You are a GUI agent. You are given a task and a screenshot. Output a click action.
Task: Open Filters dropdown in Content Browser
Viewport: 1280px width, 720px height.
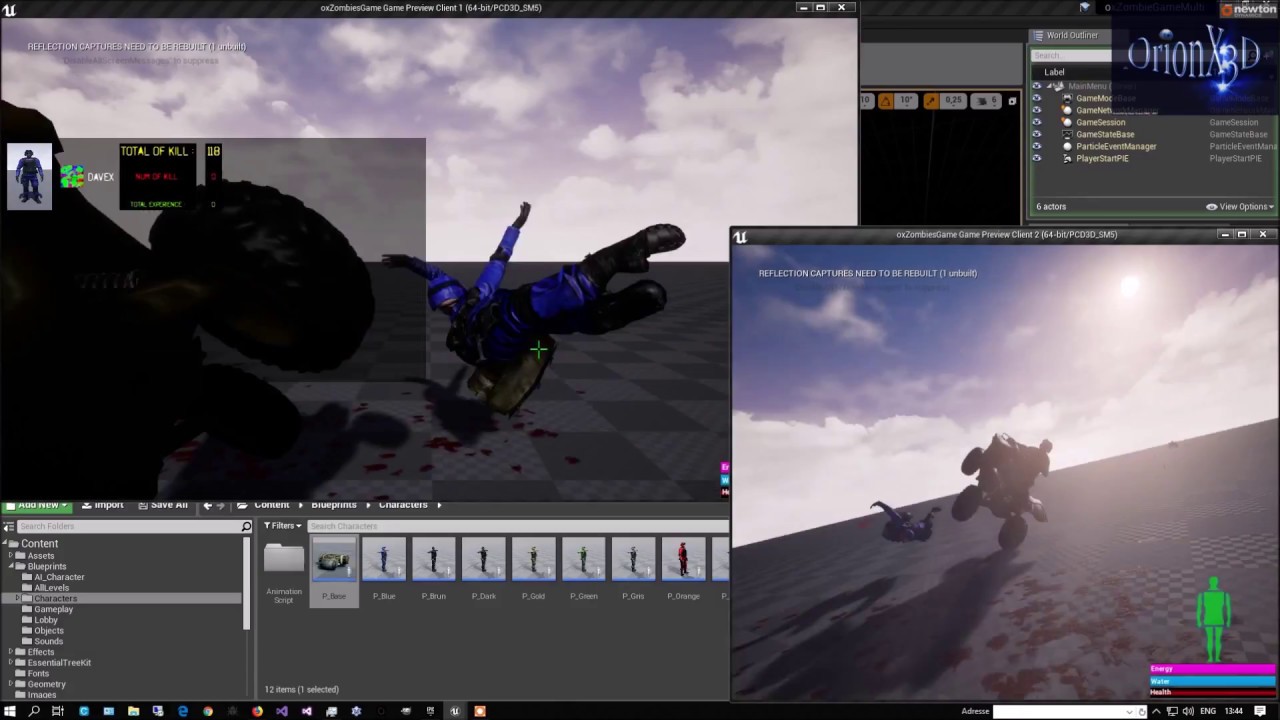click(282, 526)
